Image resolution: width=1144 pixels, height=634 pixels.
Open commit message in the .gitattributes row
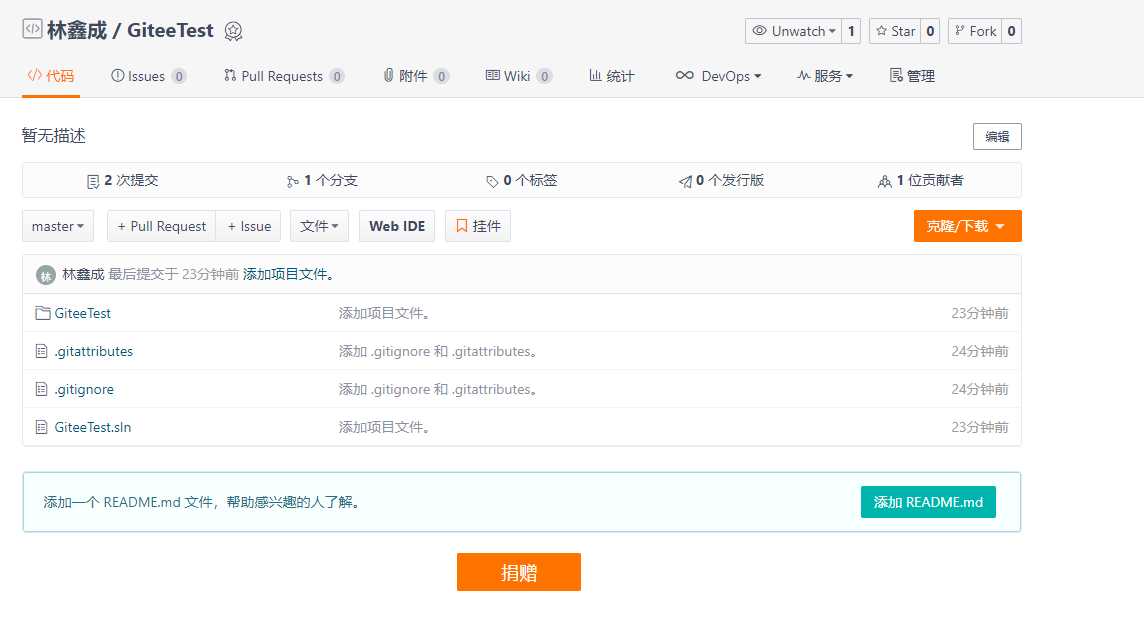[x=438, y=351]
